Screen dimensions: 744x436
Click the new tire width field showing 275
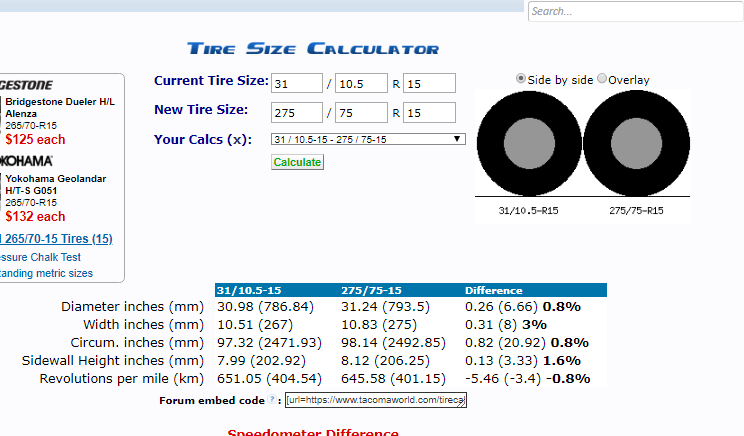coord(296,112)
